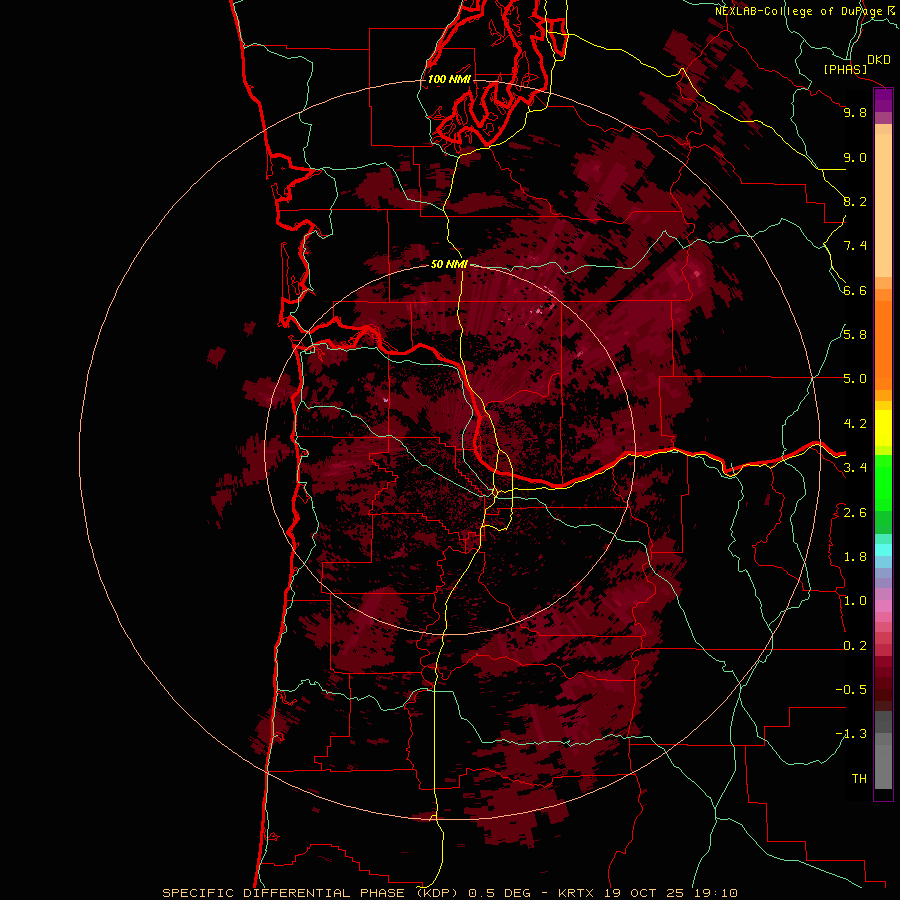This screenshot has height=900, width=900.
Task: Click the "50 NMI" range ring label
Action: tap(449, 264)
